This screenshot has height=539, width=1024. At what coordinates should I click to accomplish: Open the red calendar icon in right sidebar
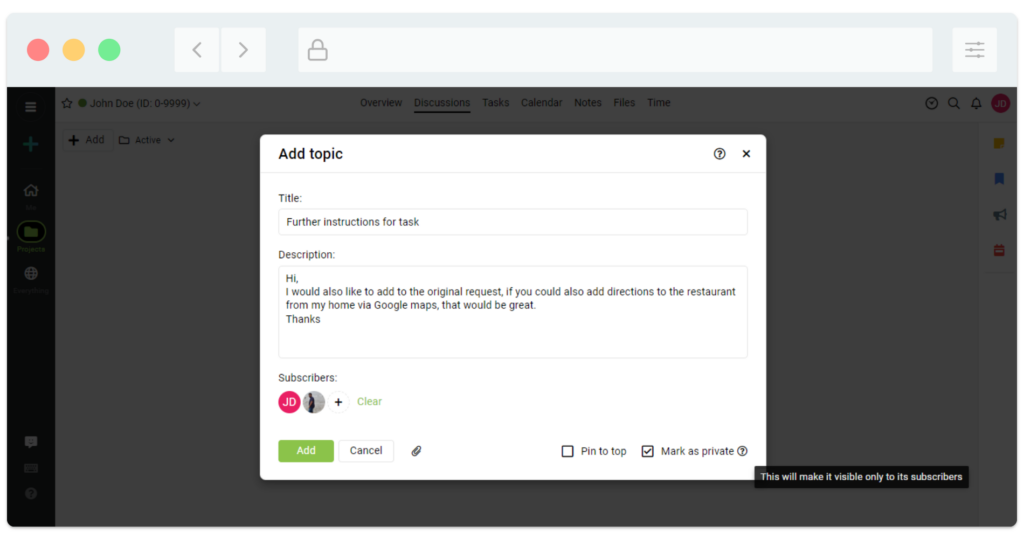[998, 250]
